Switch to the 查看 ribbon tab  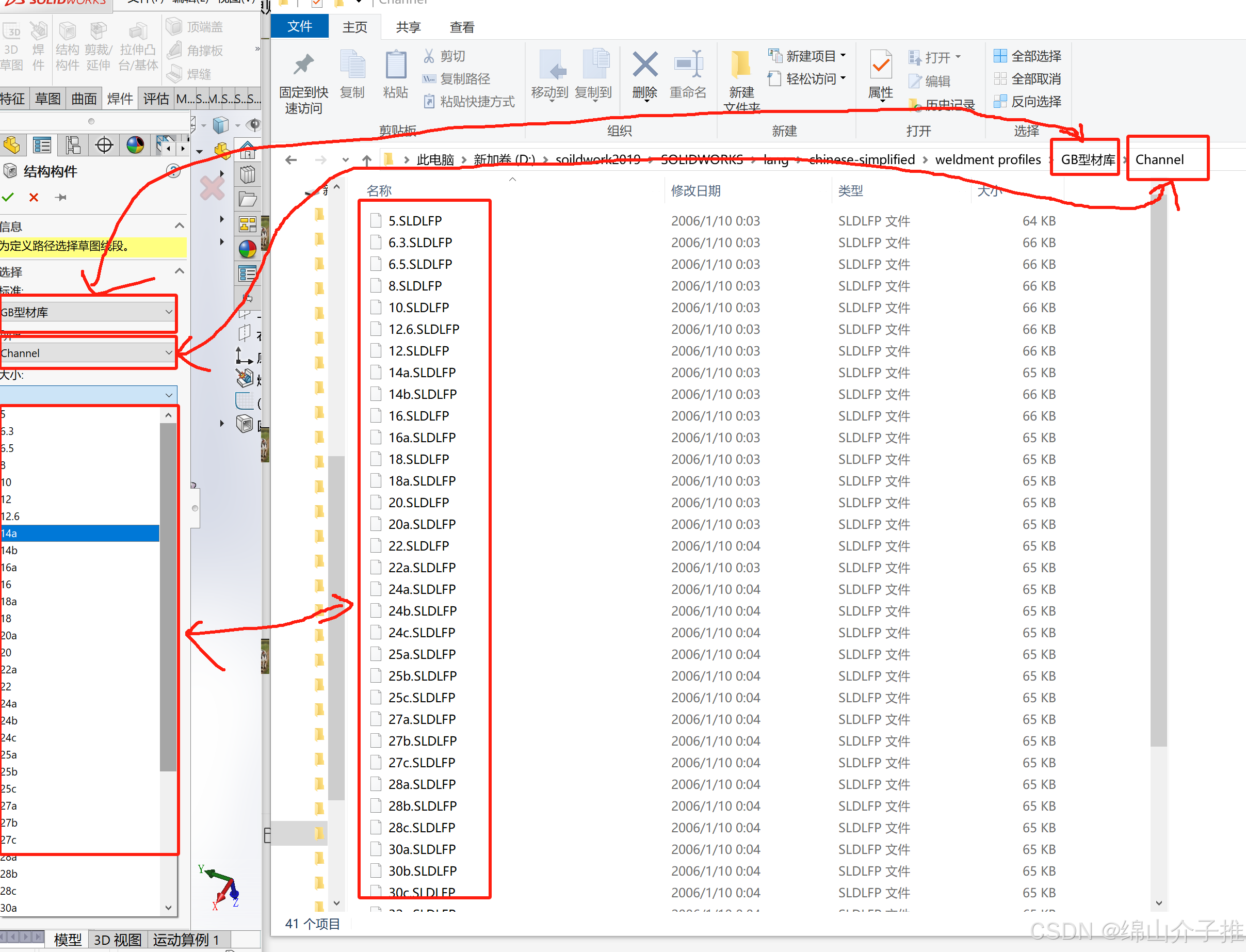(x=462, y=27)
